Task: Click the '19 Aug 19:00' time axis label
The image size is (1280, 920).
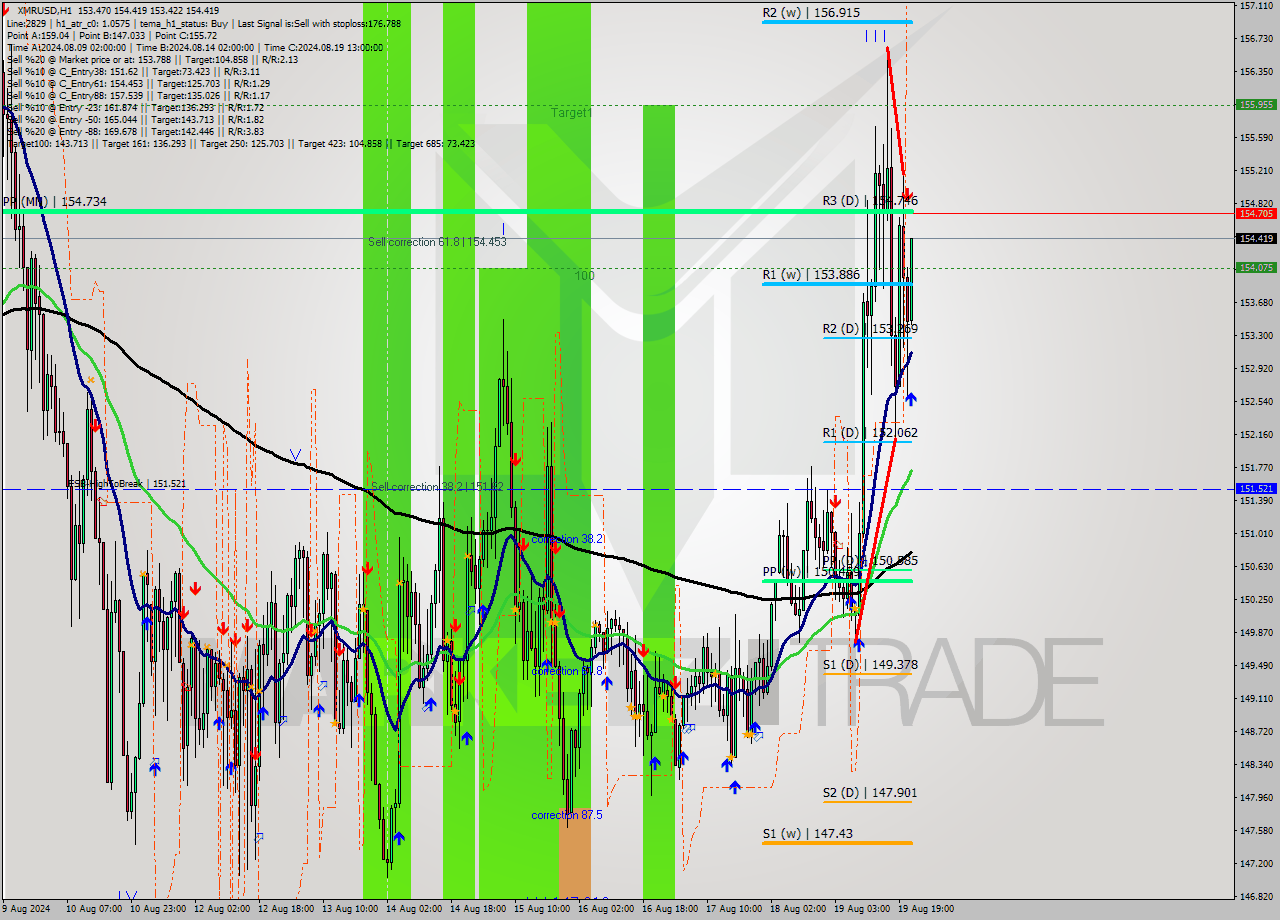Action: tap(926, 909)
